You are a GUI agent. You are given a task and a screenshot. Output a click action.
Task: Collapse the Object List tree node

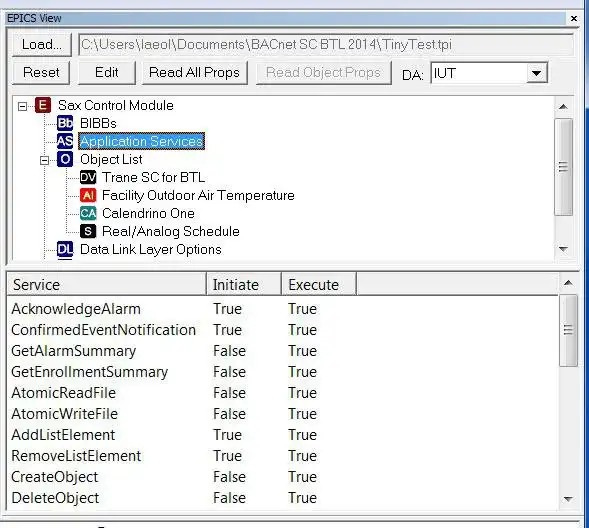click(x=44, y=161)
